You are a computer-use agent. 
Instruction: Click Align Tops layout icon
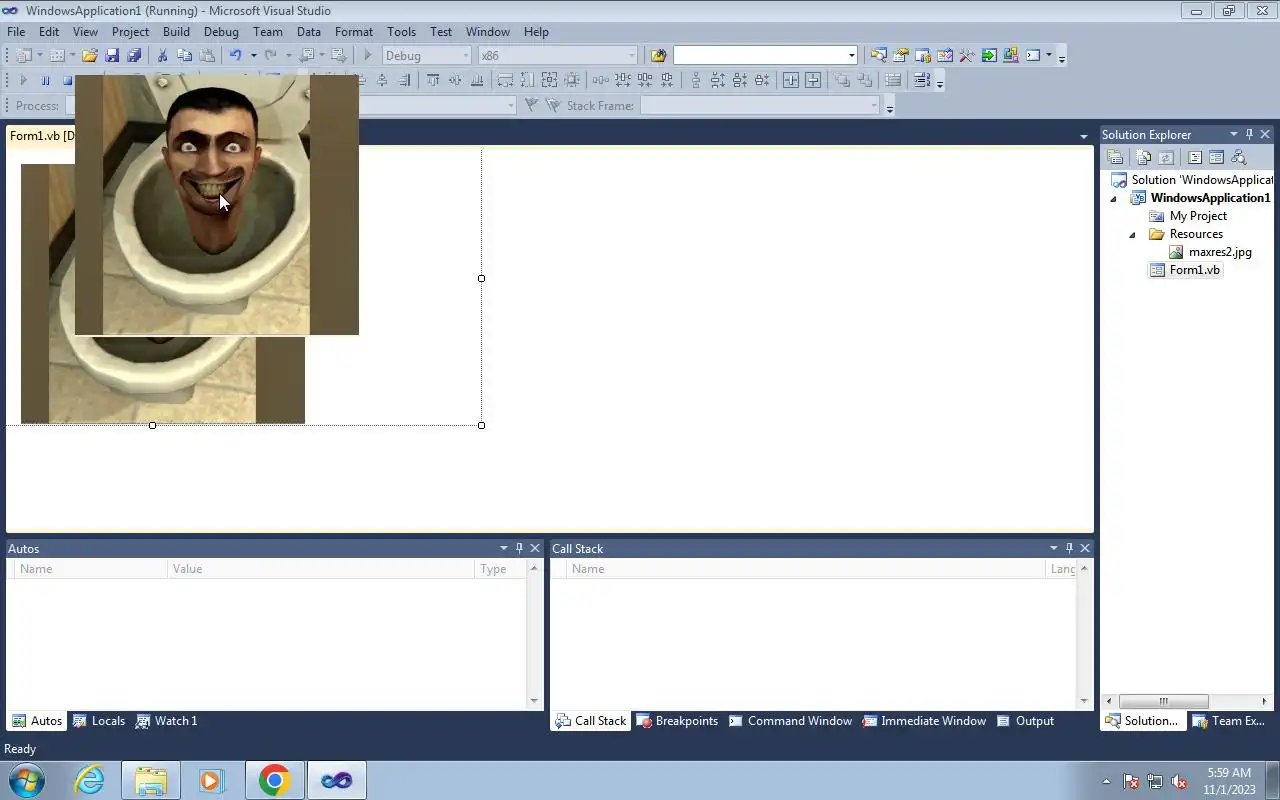[x=433, y=81]
